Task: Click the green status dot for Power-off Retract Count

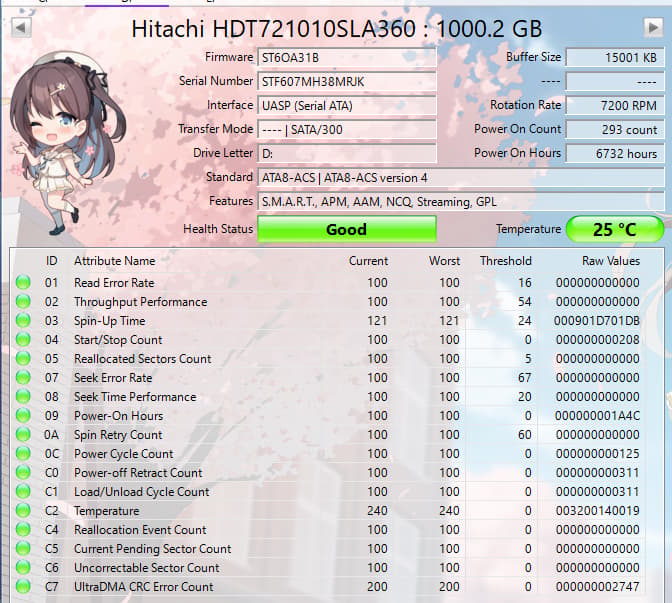Action: (23, 472)
